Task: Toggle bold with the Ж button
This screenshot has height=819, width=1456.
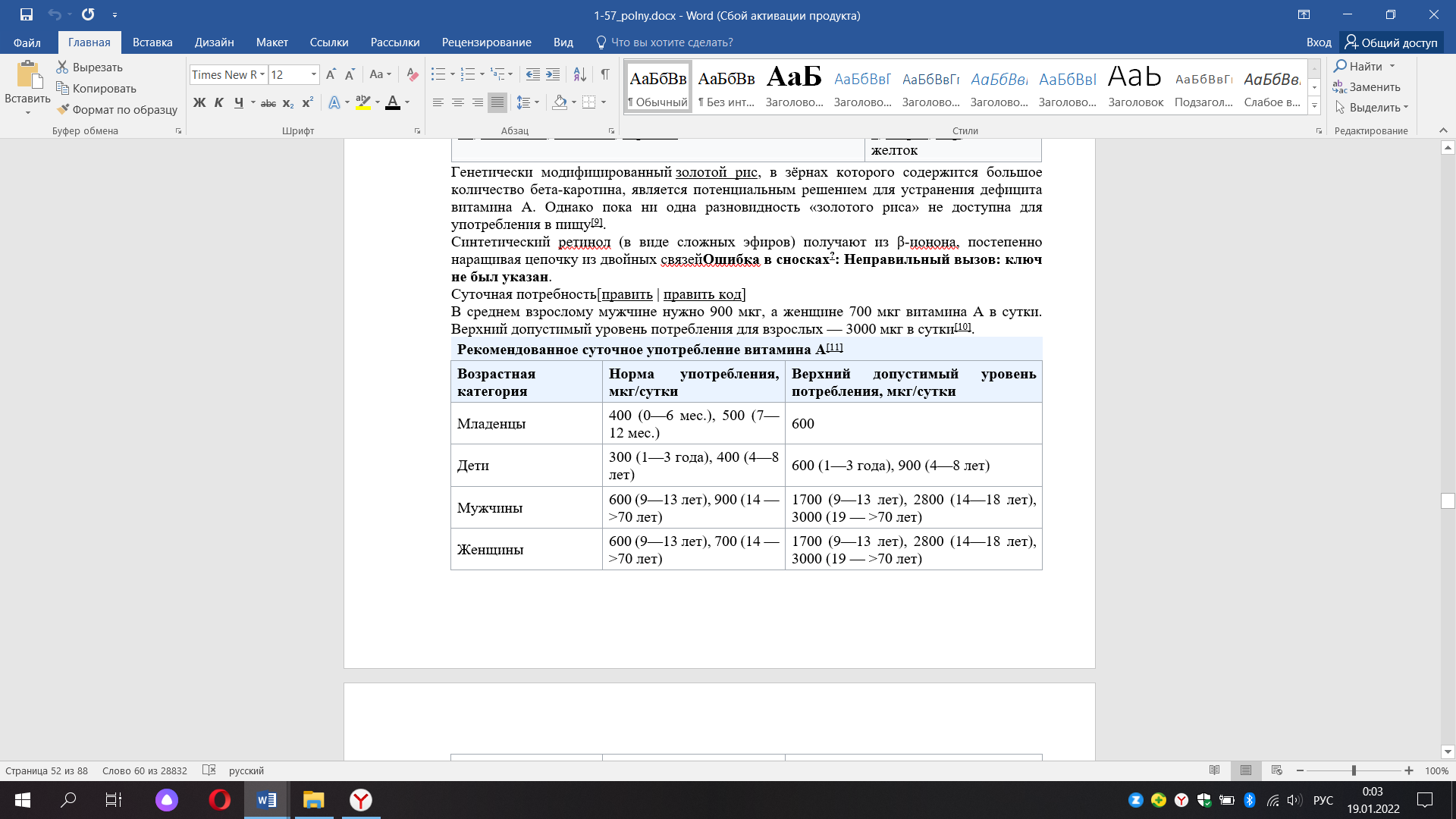Action: pos(199,102)
